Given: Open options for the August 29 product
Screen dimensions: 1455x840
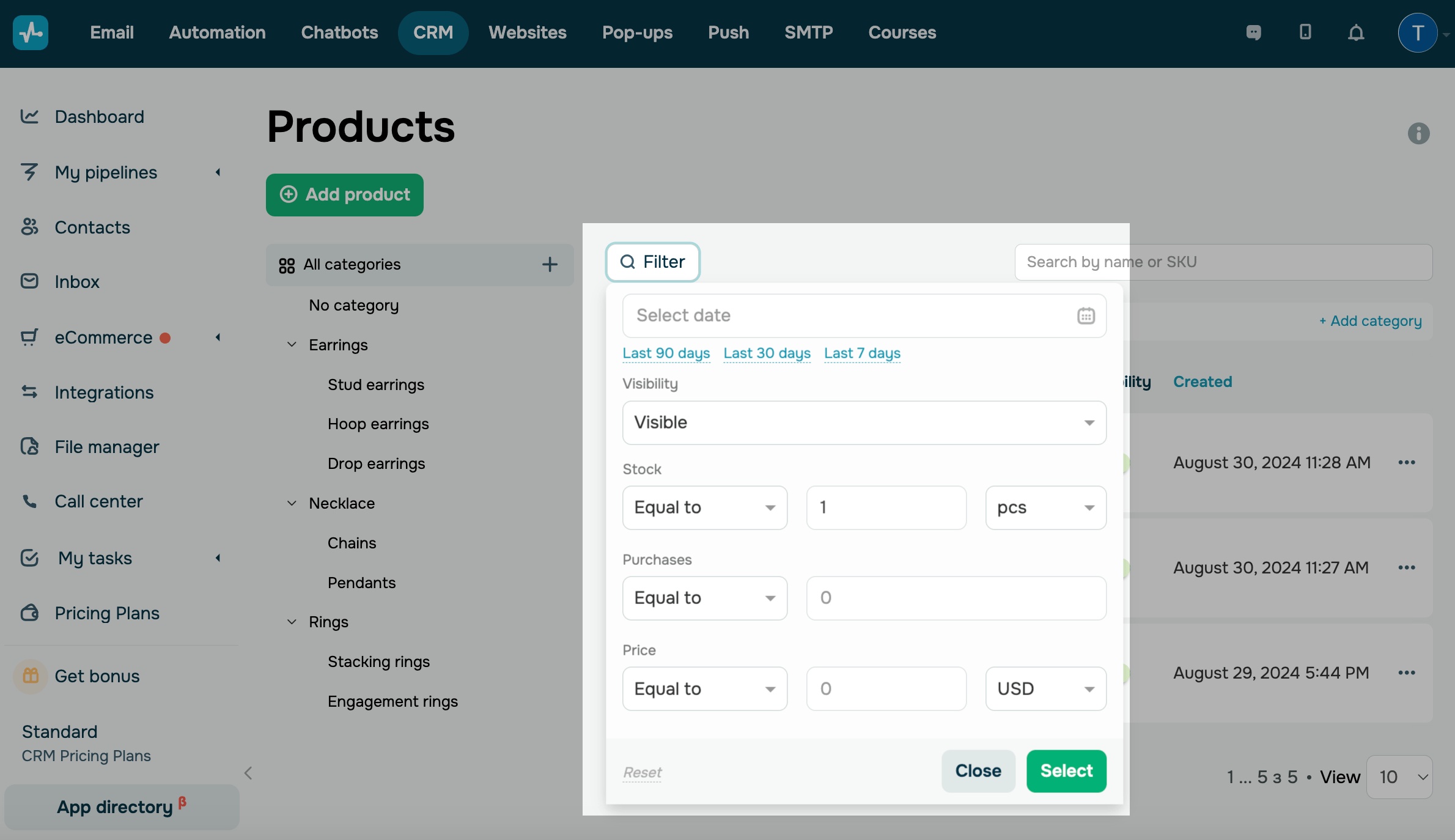Looking at the screenshot, I should tap(1407, 672).
